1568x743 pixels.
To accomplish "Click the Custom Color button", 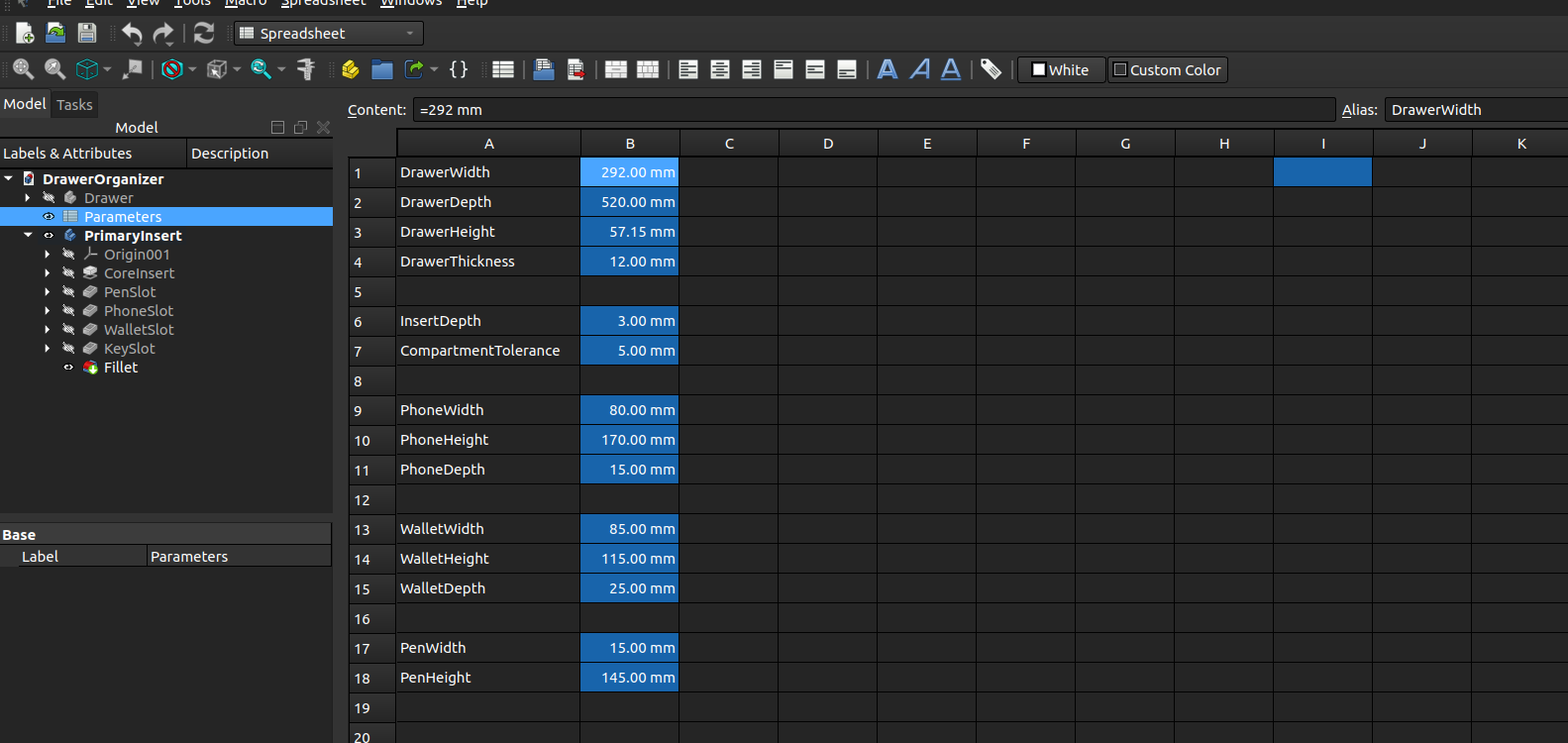I will (1167, 70).
